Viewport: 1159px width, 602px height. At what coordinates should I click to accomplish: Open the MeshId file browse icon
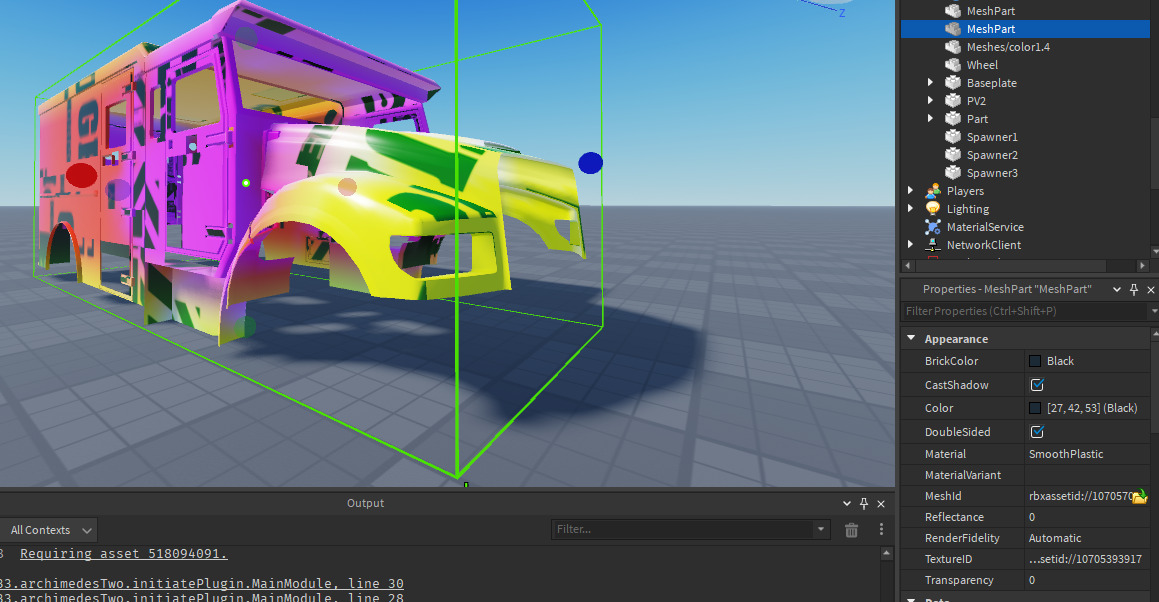point(1140,496)
